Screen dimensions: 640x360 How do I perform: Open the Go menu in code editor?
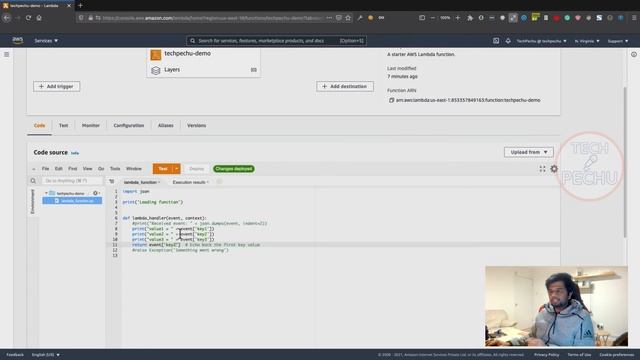pyautogui.click(x=101, y=169)
